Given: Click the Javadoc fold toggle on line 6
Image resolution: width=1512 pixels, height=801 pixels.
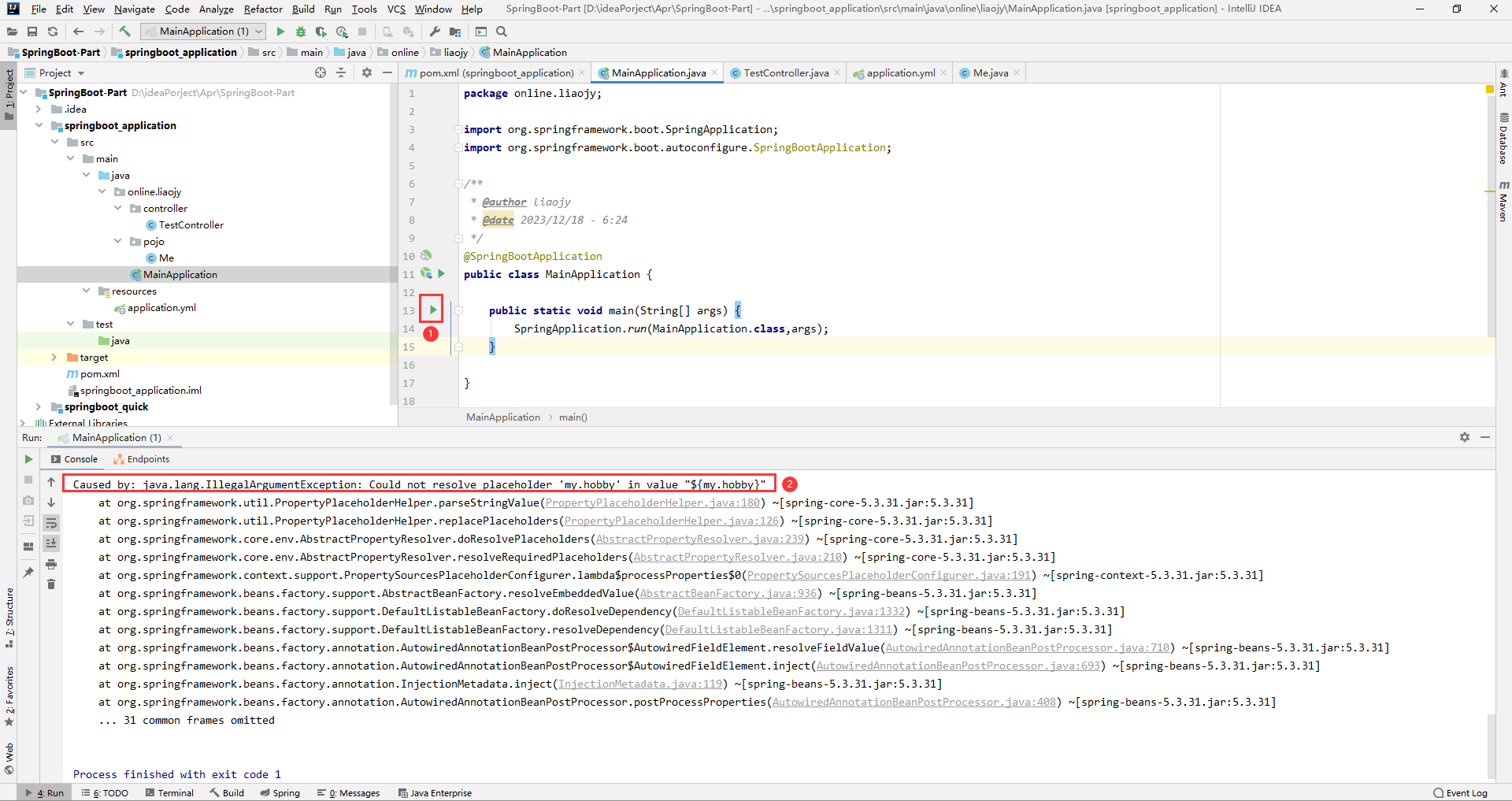Looking at the screenshot, I should (x=458, y=184).
